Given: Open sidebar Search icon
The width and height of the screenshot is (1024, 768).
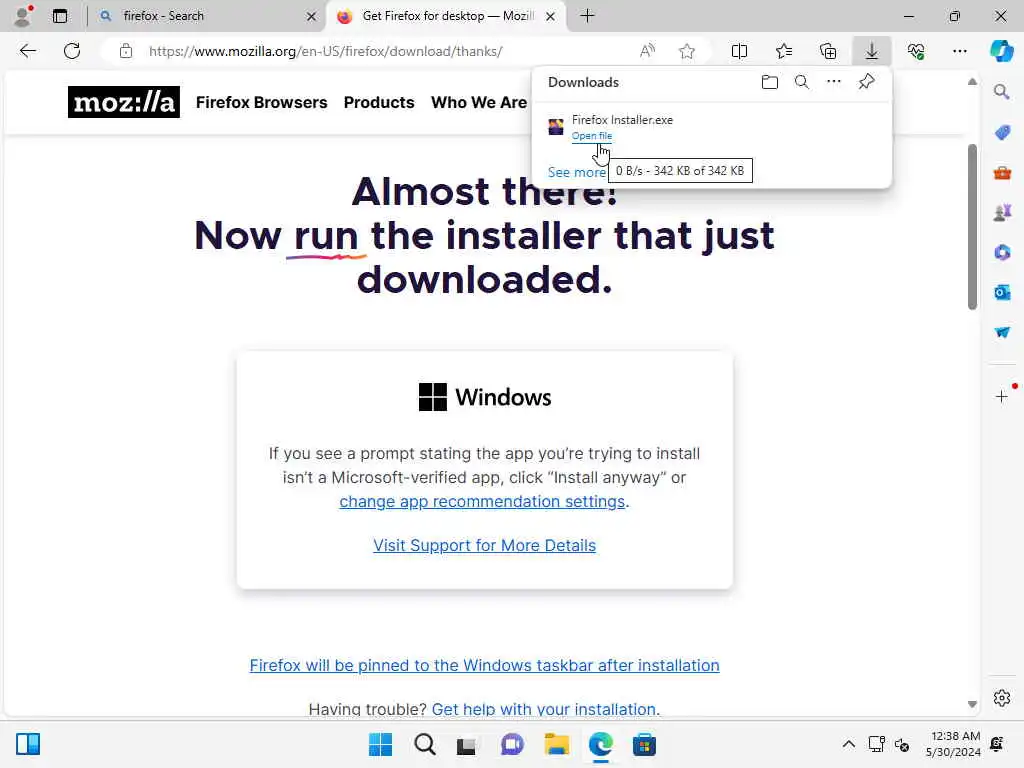Looking at the screenshot, I should pyautogui.click(x=1002, y=92).
